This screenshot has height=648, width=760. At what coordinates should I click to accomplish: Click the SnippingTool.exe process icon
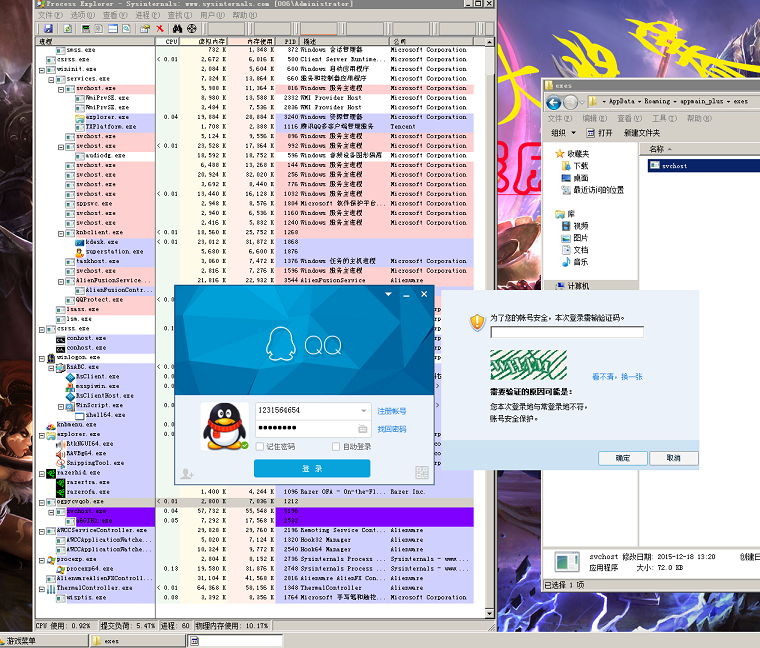click(61, 463)
